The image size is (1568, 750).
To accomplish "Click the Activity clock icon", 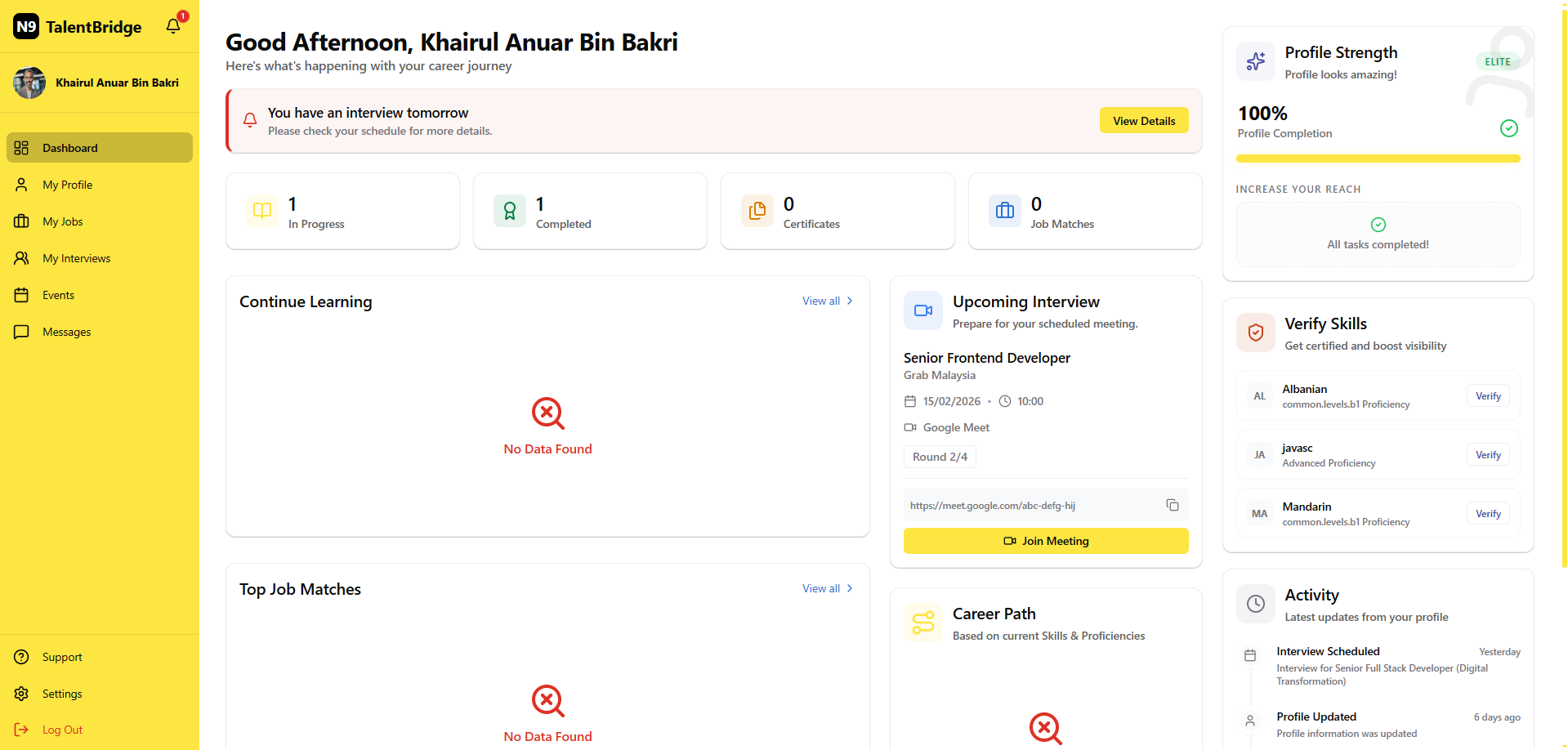I will (1256, 604).
